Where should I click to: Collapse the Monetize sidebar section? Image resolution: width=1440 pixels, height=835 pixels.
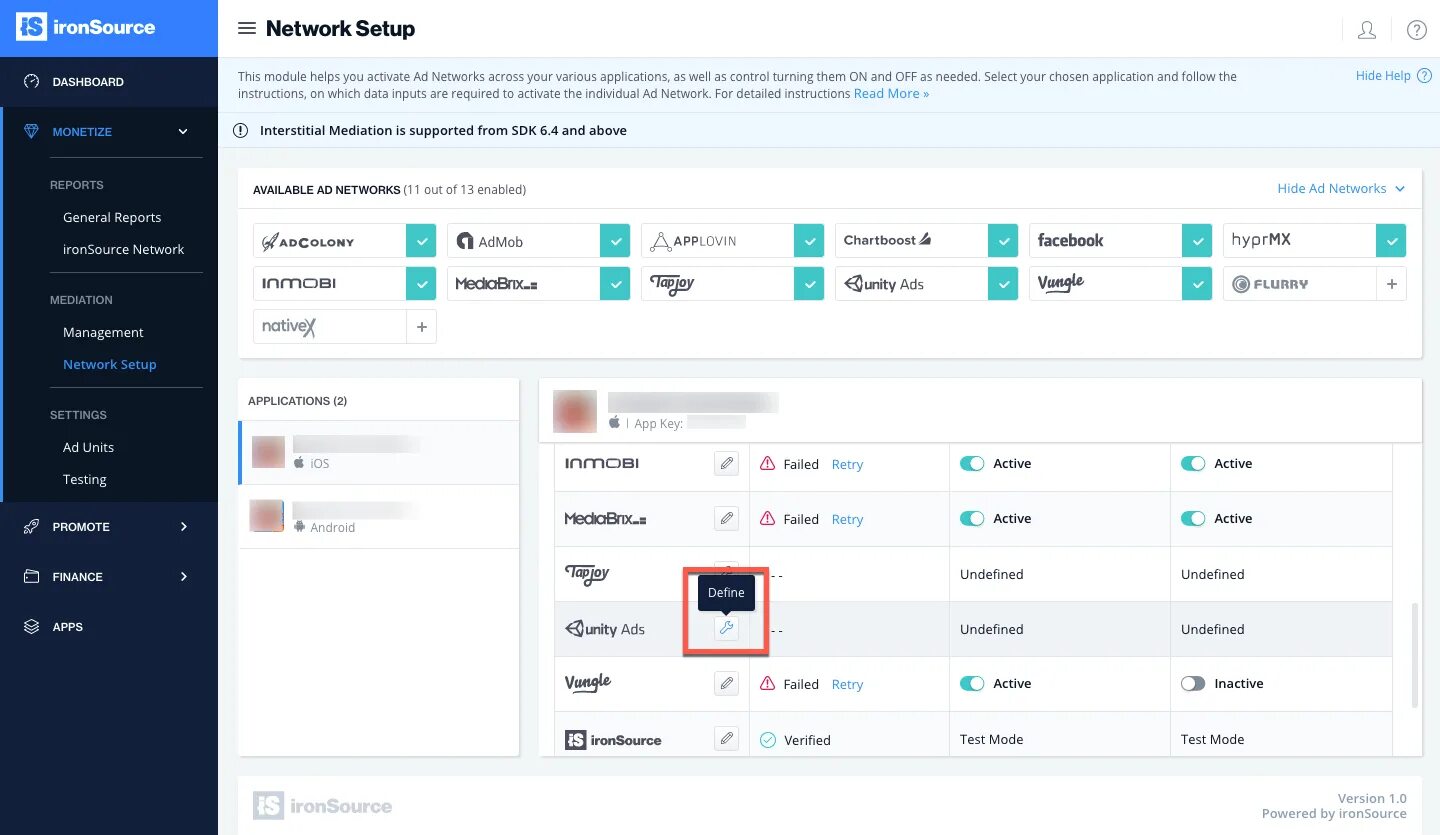point(183,132)
